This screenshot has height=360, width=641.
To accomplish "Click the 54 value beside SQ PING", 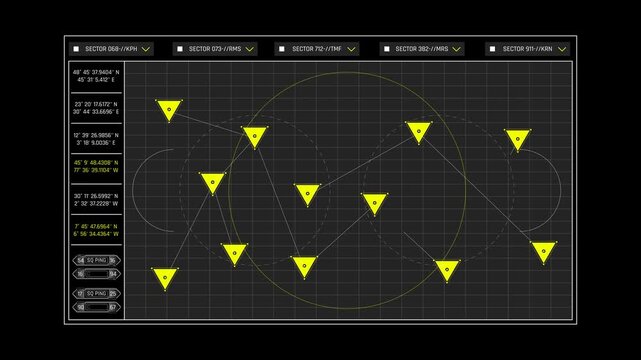I will [80, 260].
